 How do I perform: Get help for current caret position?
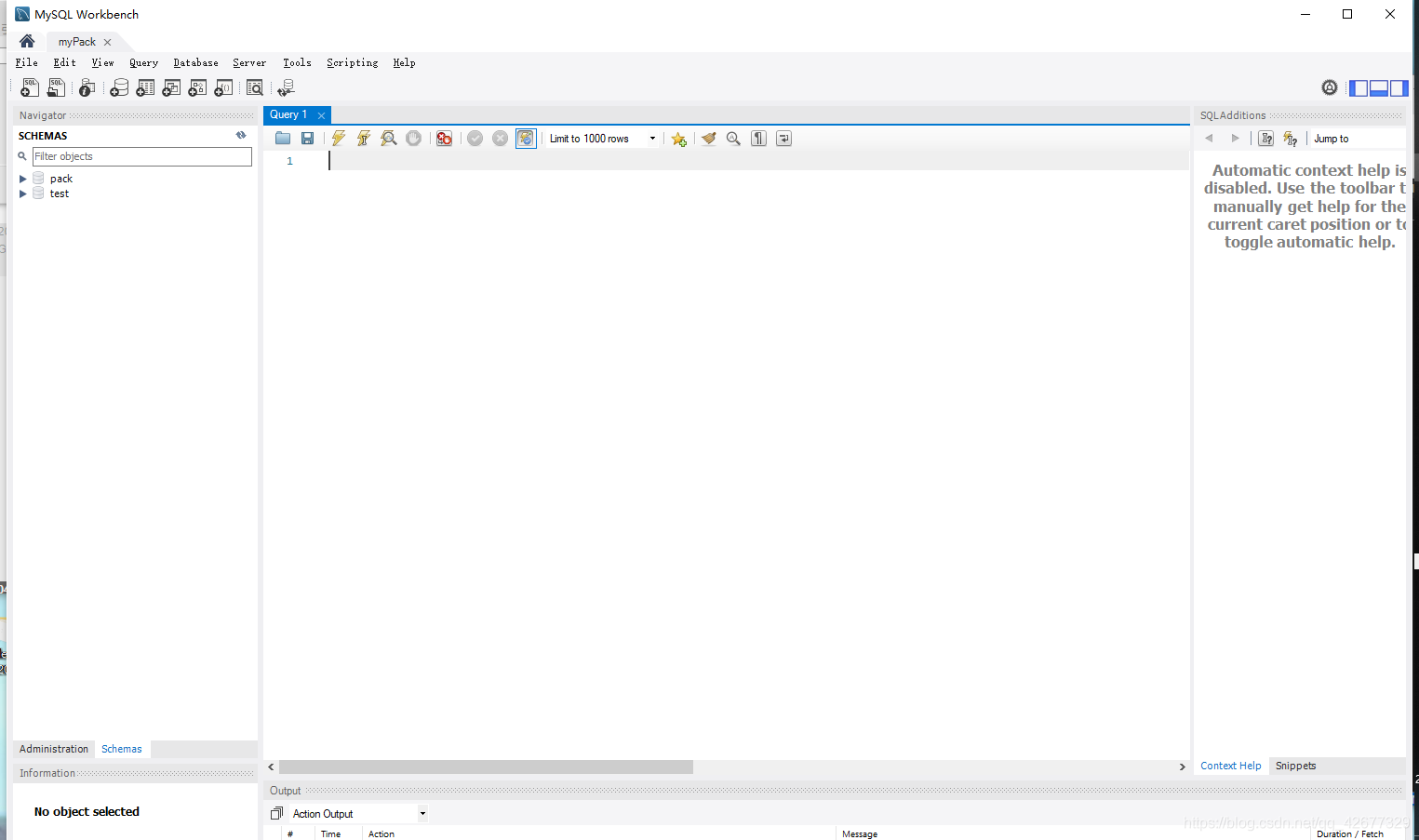pyautogui.click(x=1265, y=139)
